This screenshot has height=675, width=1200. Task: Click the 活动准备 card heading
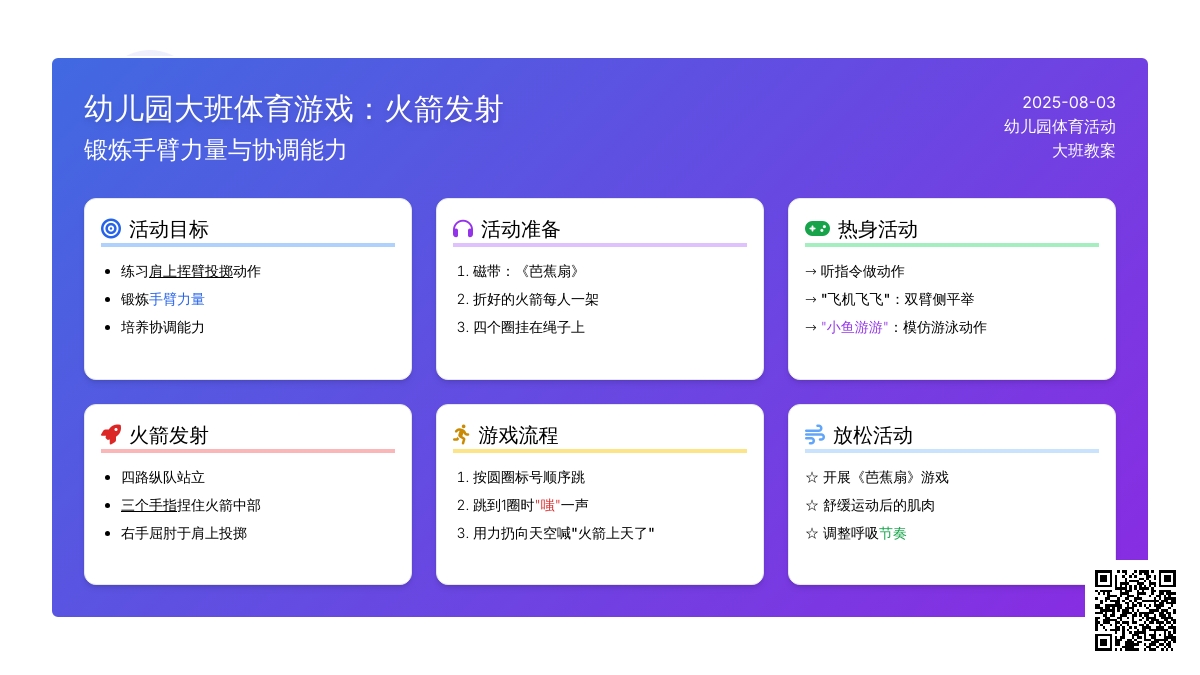pyautogui.click(x=521, y=229)
